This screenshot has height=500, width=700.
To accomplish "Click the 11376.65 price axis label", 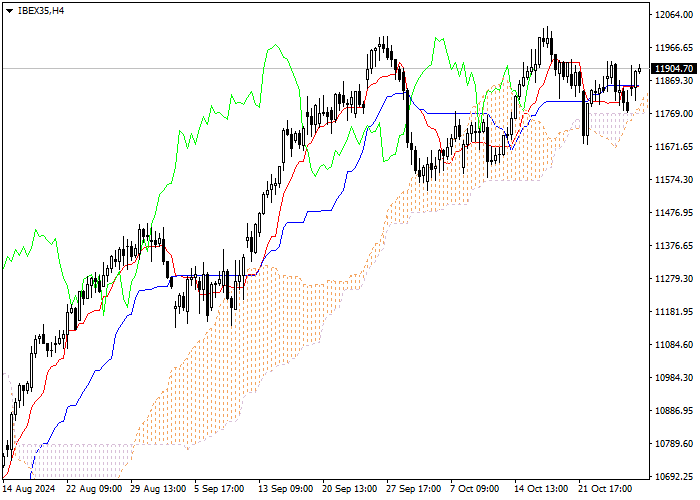I will pos(674,246).
